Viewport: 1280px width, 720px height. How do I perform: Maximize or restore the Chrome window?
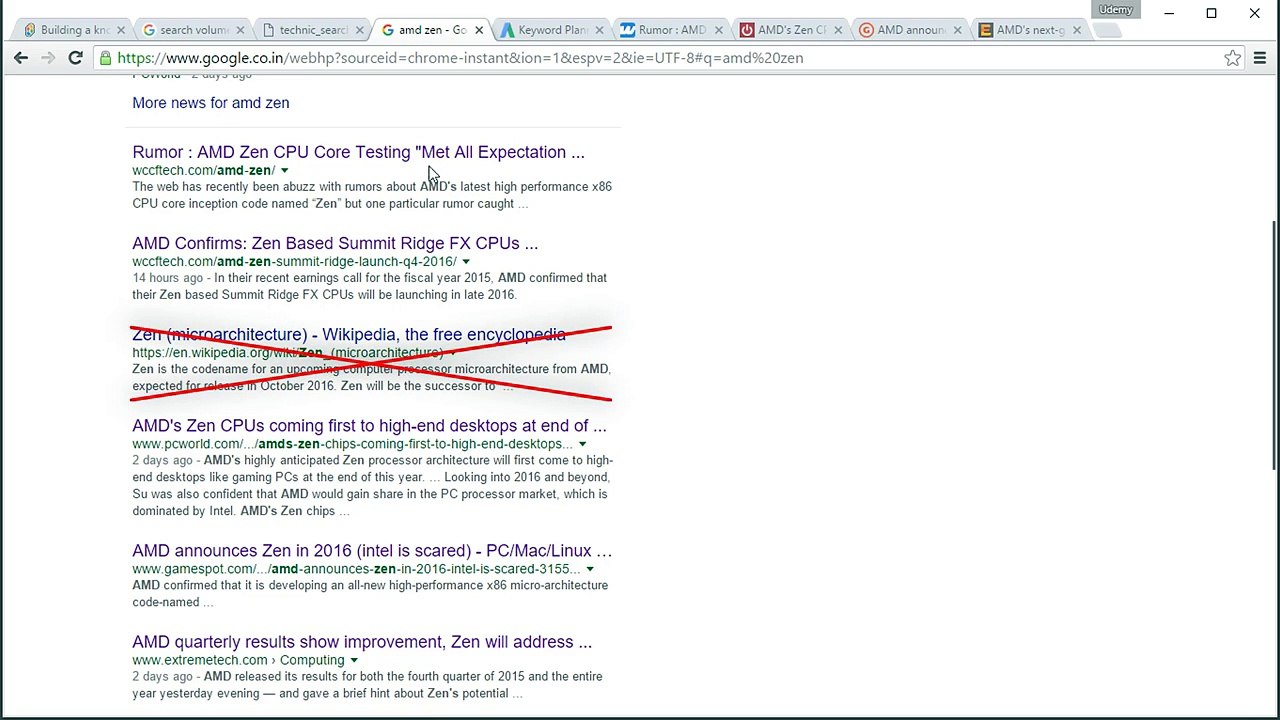point(1211,13)
